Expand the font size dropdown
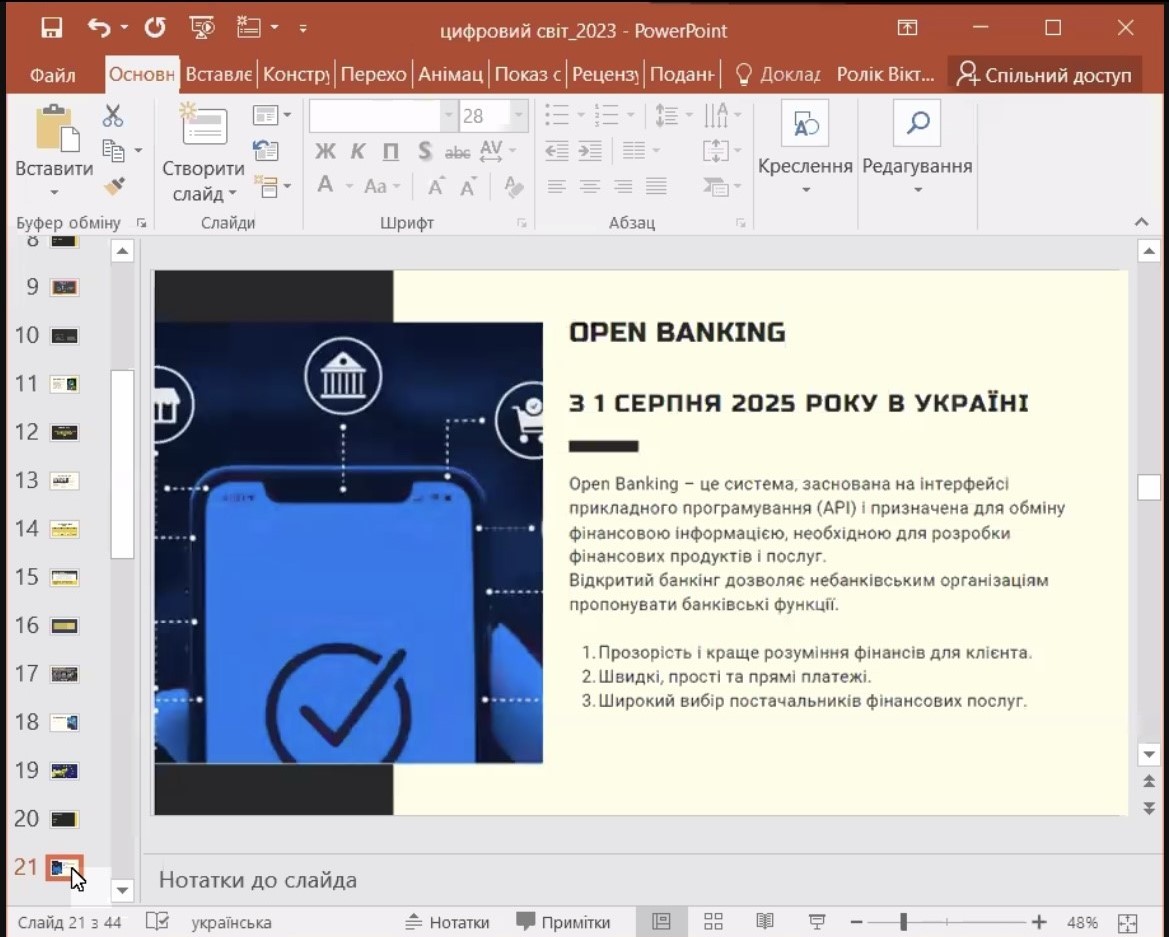The width and height of the screenshot is (1169, 937). pyautogui.click(x=518, y=116)
